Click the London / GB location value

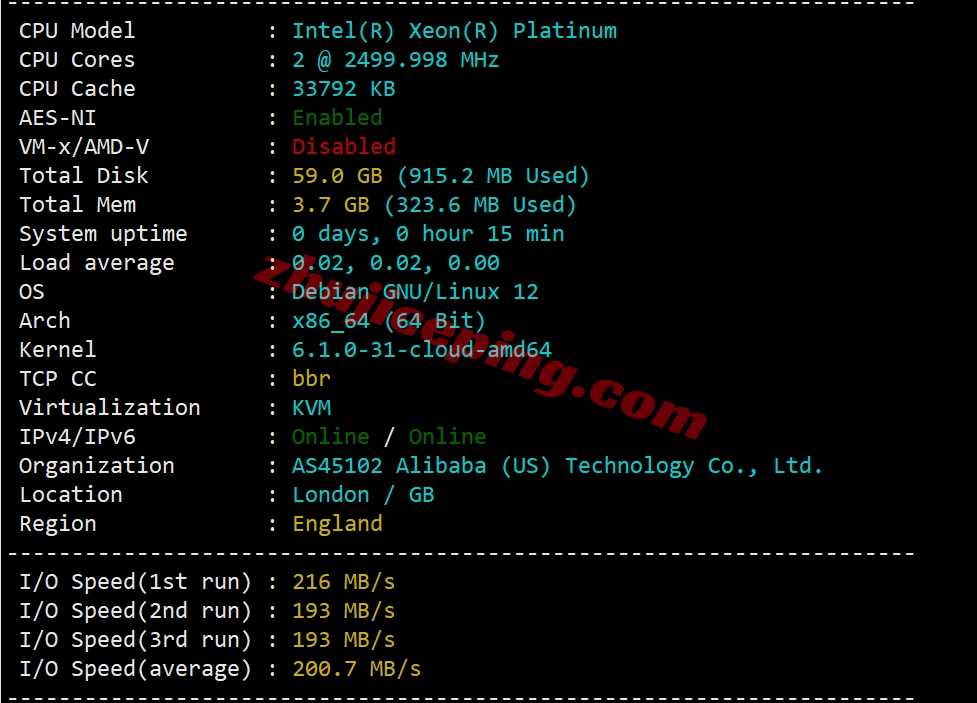click(x=363, y=495)
